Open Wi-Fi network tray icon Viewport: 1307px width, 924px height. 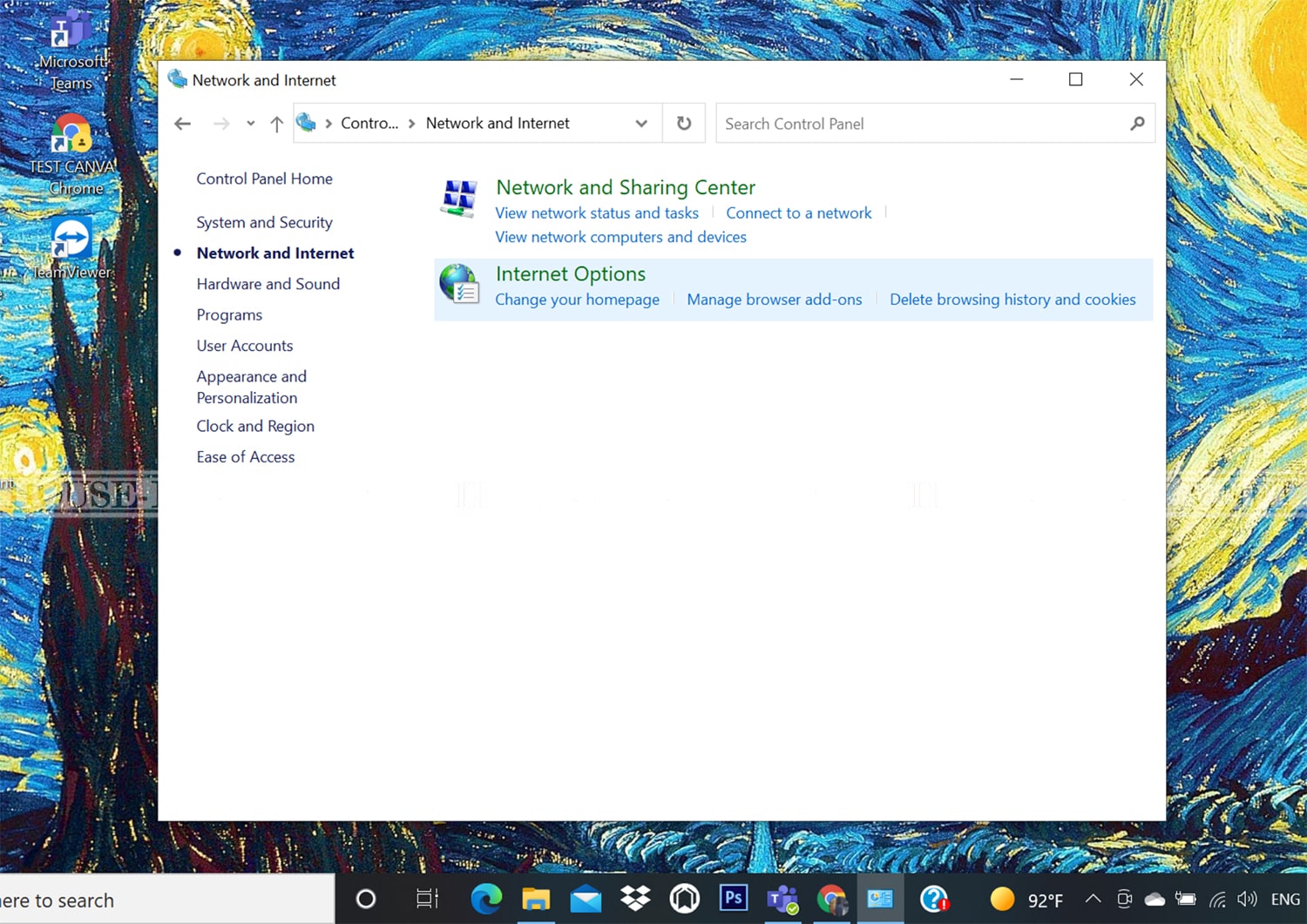[1217, 900]
